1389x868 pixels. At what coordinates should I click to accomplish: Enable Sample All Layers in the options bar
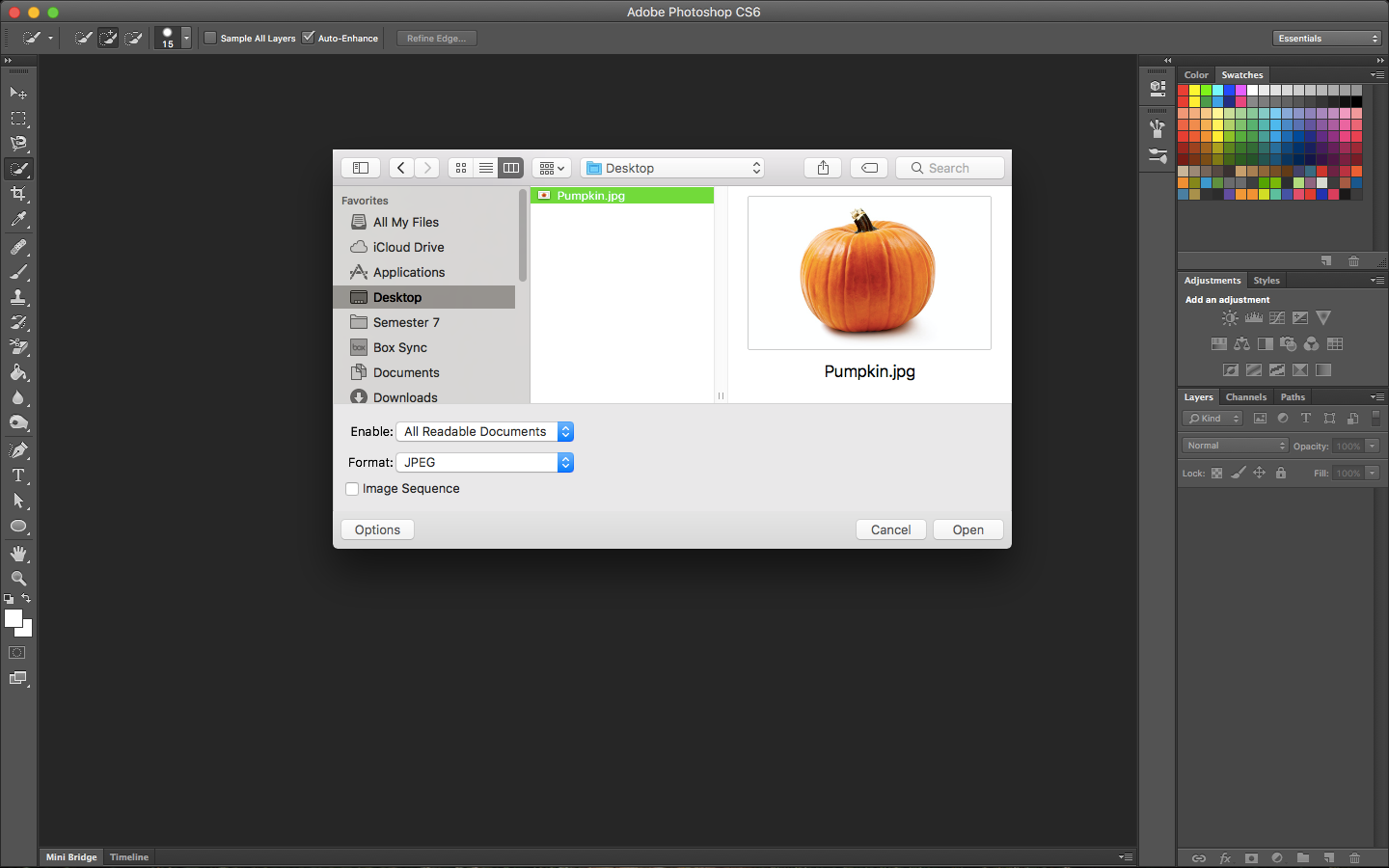click(x=209, y=38)
